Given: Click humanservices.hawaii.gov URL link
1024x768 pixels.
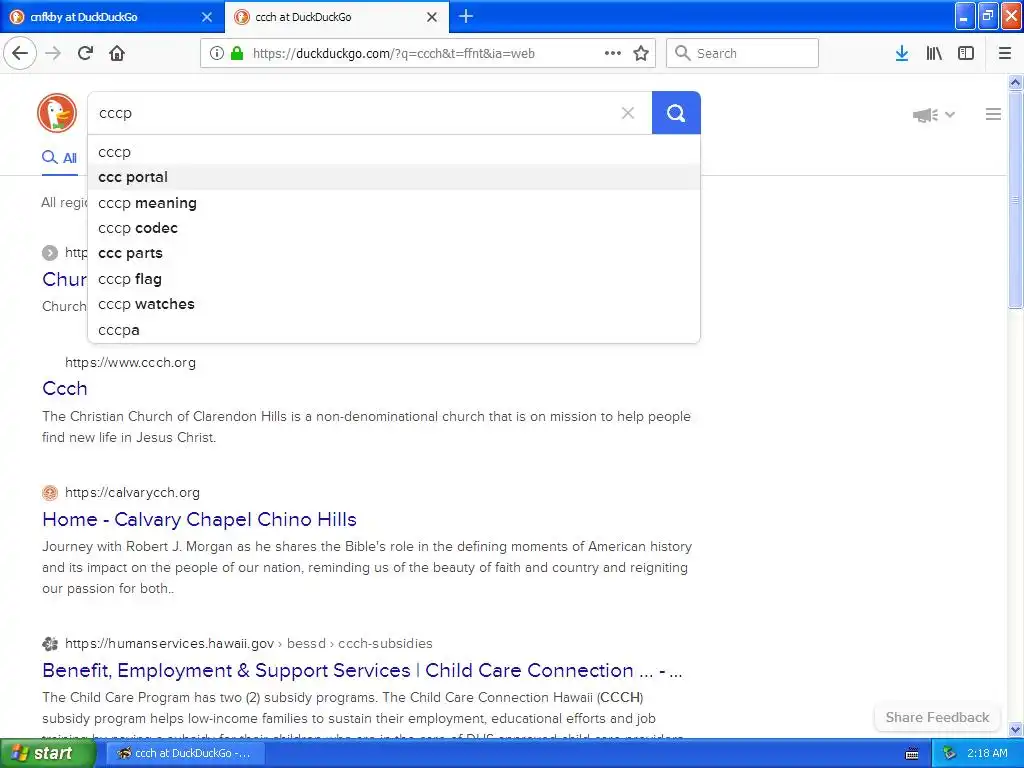Looking at the screenshot, I should pos(248,643).
